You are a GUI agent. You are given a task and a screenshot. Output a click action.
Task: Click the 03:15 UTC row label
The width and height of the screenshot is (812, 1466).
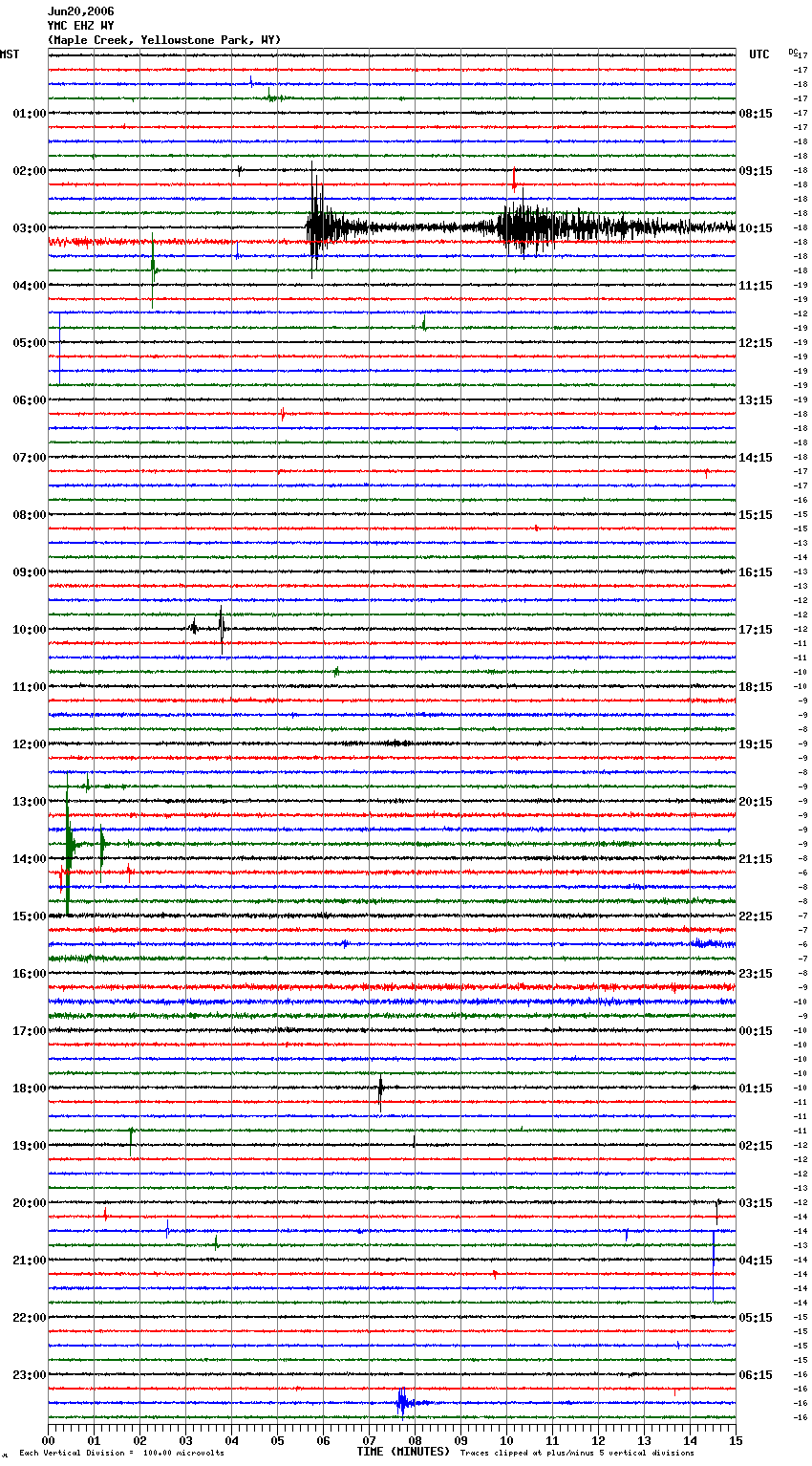click(756, 1203)
